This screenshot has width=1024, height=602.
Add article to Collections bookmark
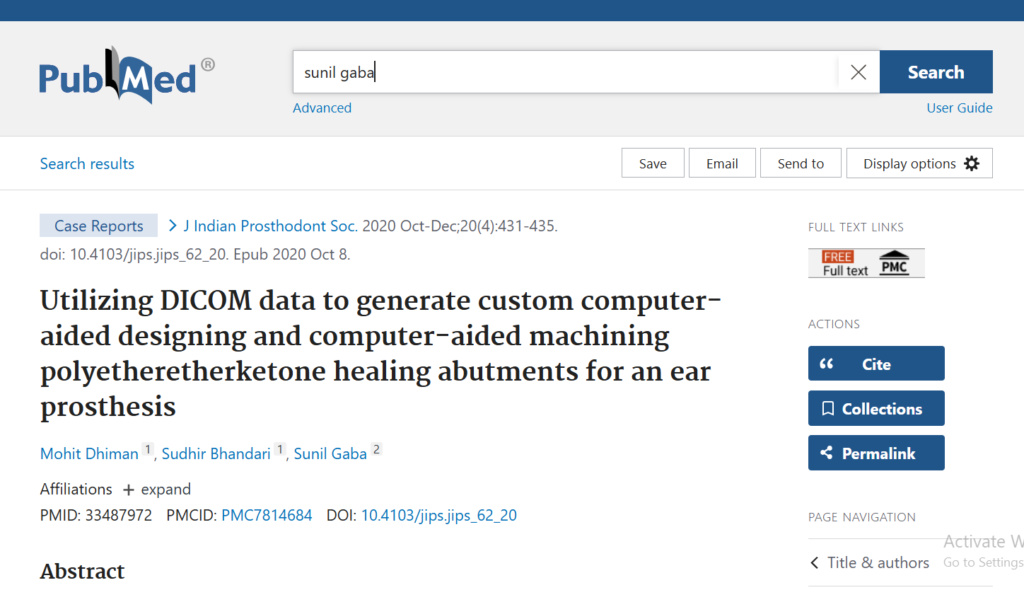coord(875,409)
